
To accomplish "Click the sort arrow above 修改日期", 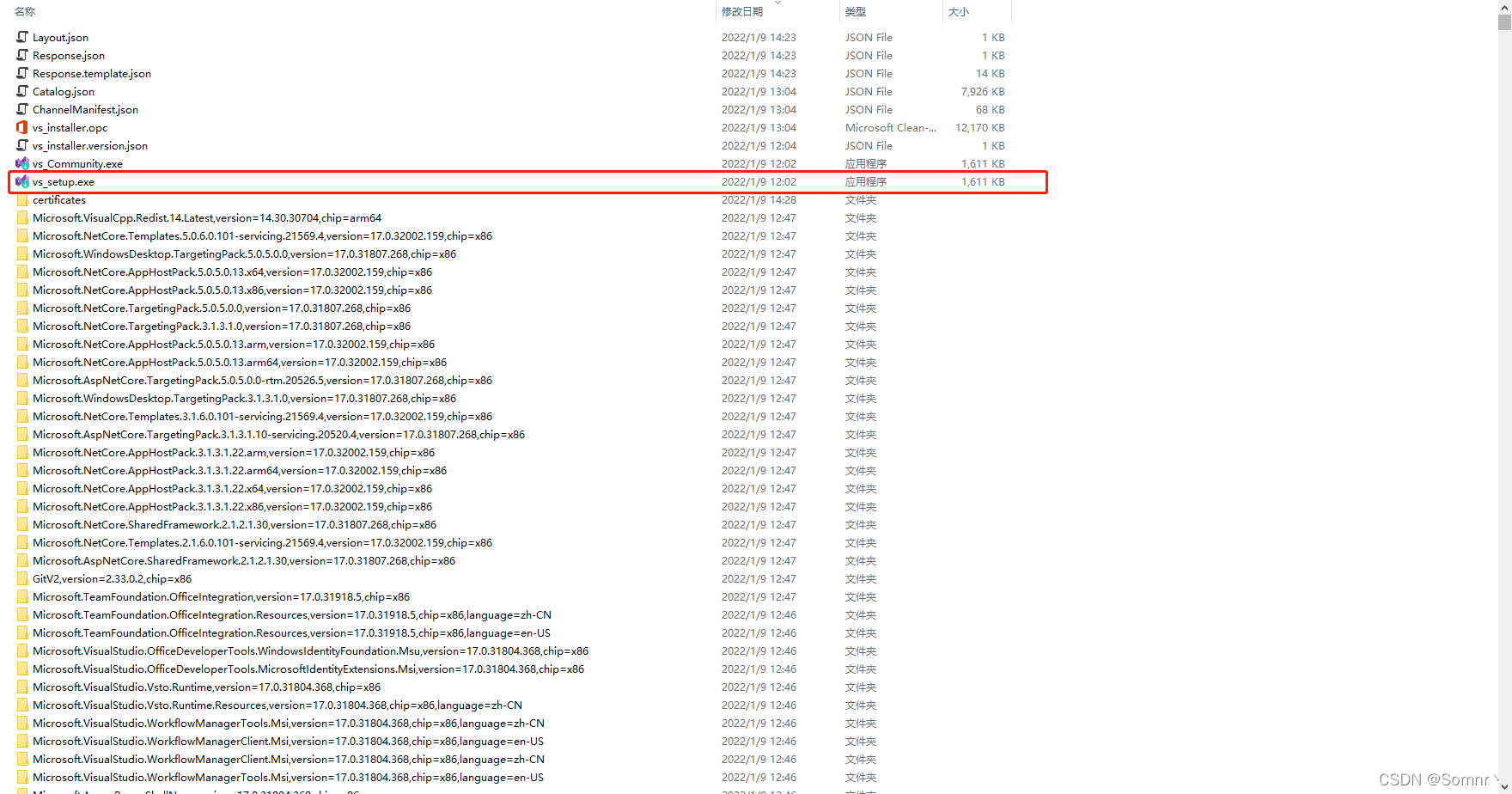I will pos(777,3).
